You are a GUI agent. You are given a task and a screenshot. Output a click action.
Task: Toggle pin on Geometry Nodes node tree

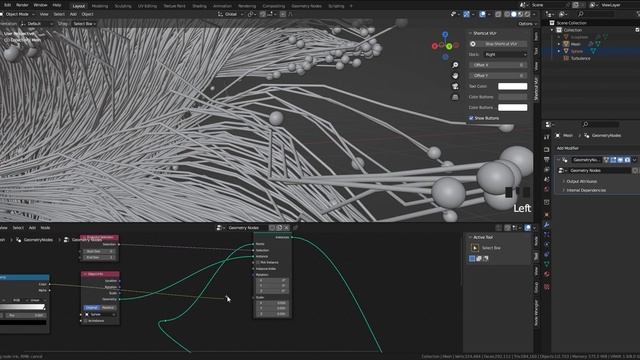click(x=296, y=228)
